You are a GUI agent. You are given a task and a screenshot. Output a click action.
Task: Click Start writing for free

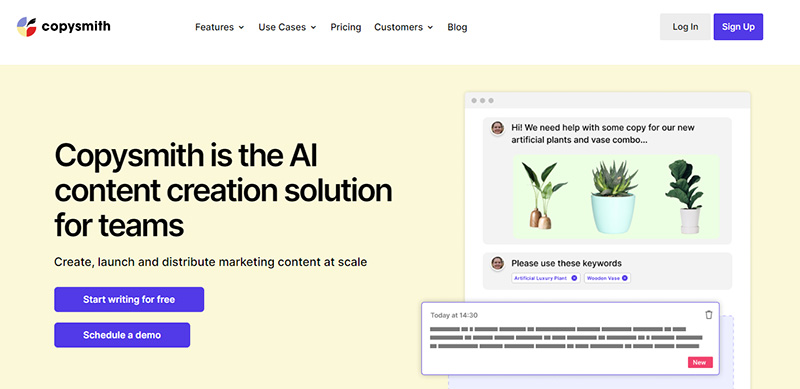[x=129, y=300]
